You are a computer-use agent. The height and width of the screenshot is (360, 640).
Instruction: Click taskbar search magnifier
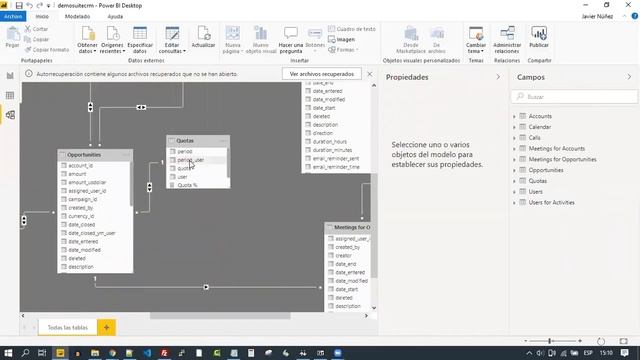point(25,353)
